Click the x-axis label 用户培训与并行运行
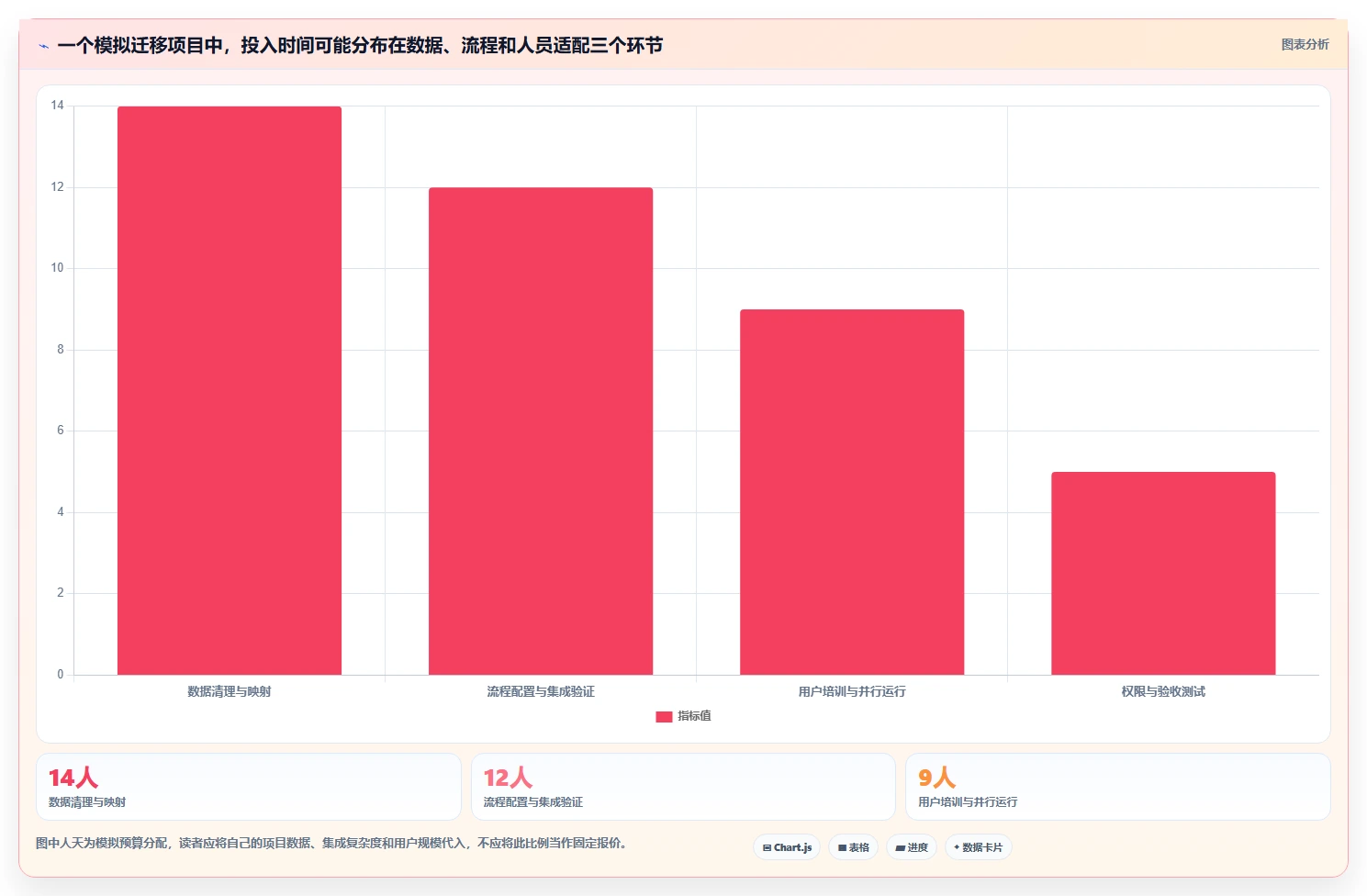Screen dimensions: 1367x896 tap(852, 691)
